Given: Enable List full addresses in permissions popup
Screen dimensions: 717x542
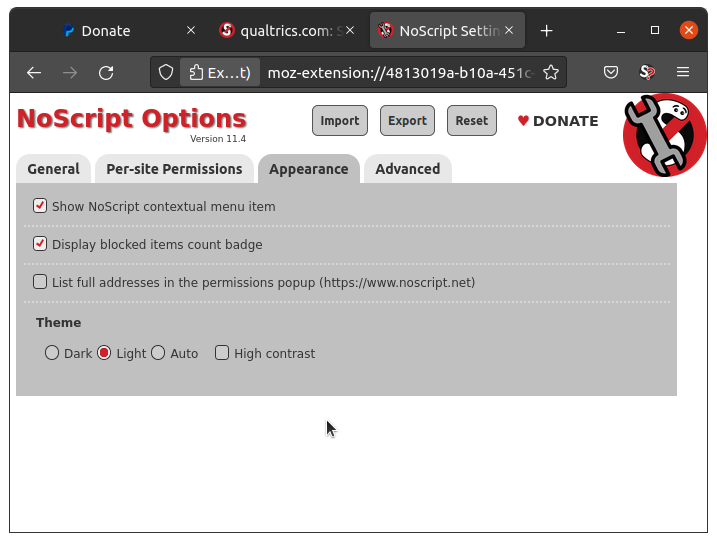Looking at the screenshot, I should (x=40, y=282).
